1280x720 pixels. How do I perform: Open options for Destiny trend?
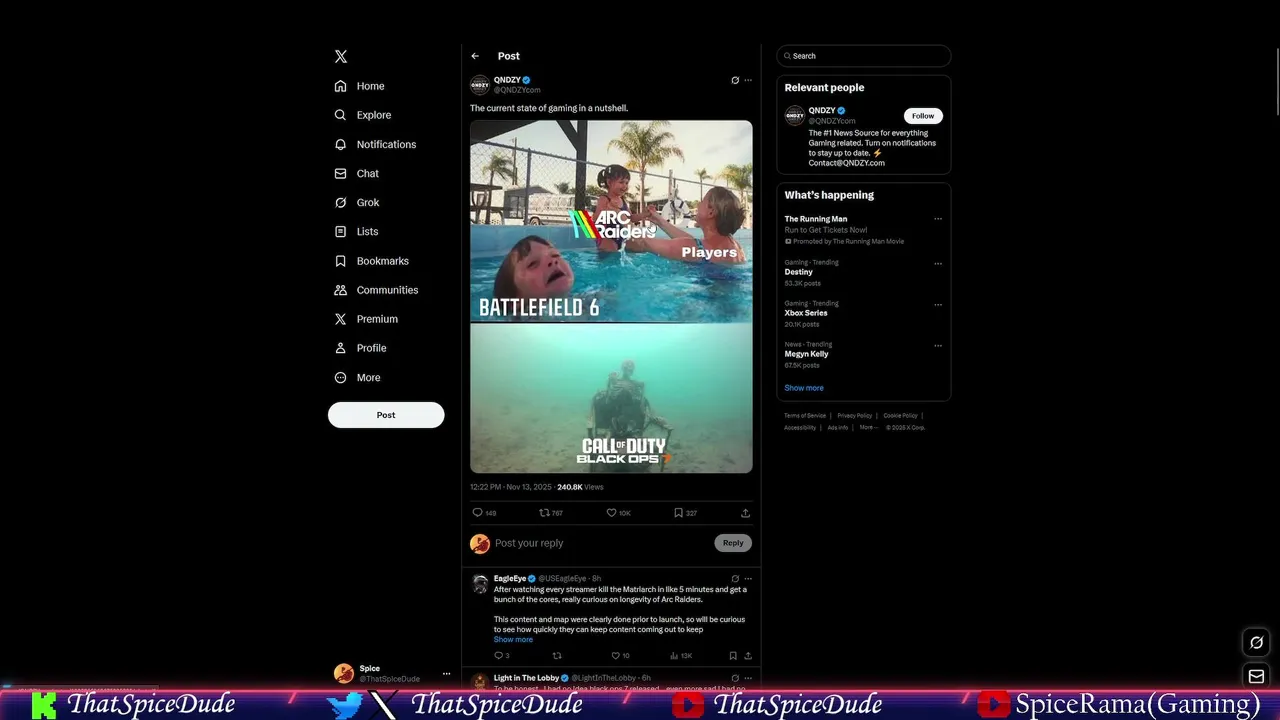pos(938,264)
